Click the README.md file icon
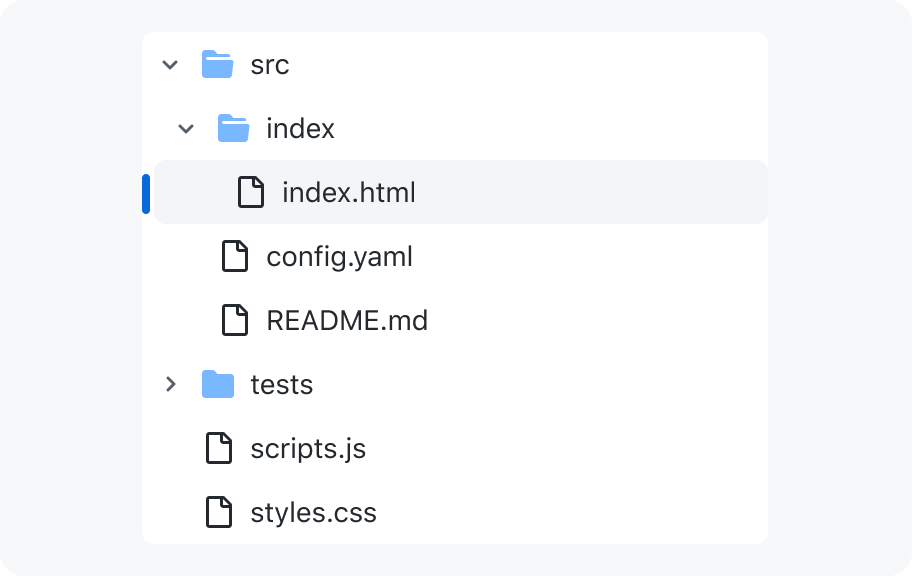 (x=235, y=320)
